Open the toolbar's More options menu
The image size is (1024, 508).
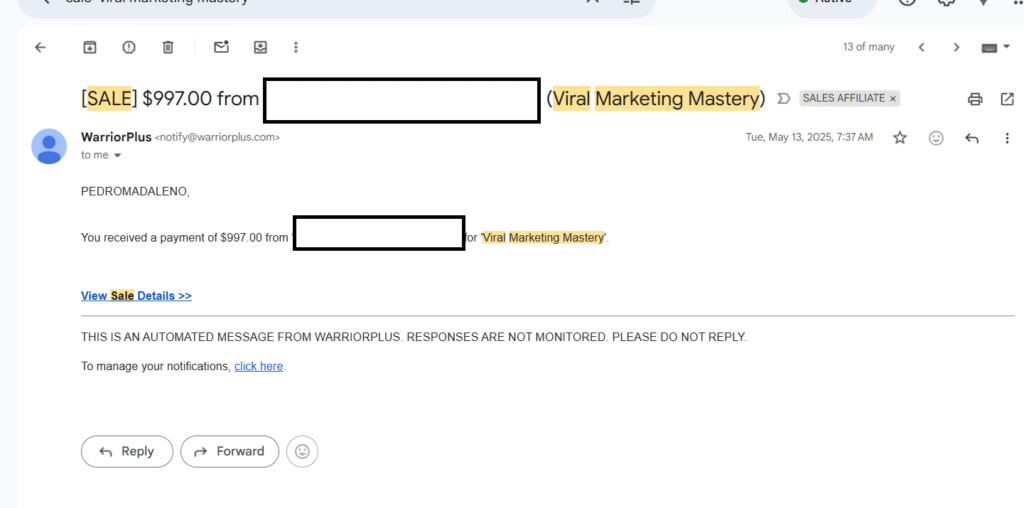tap(296, 47)
